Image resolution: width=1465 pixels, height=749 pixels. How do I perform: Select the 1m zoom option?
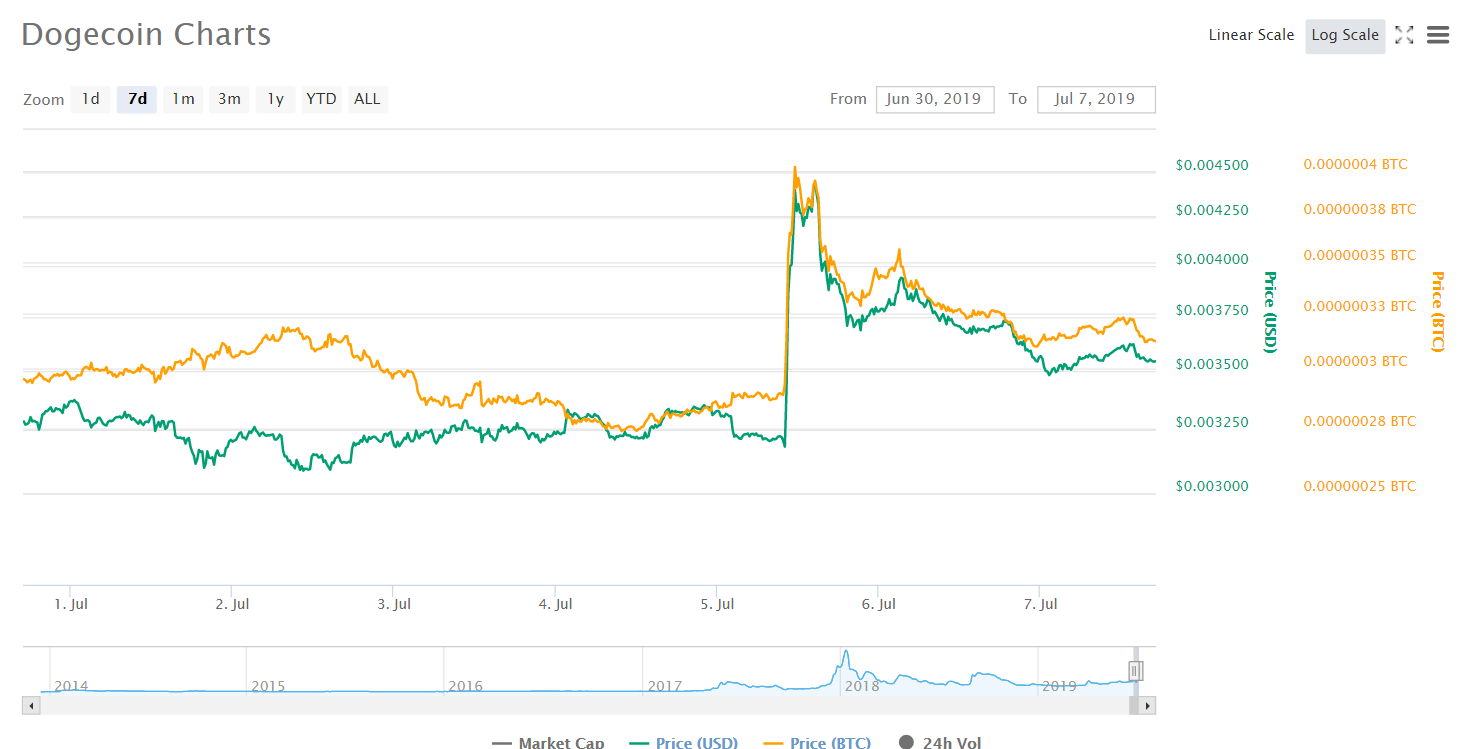(x=182, y=98)
